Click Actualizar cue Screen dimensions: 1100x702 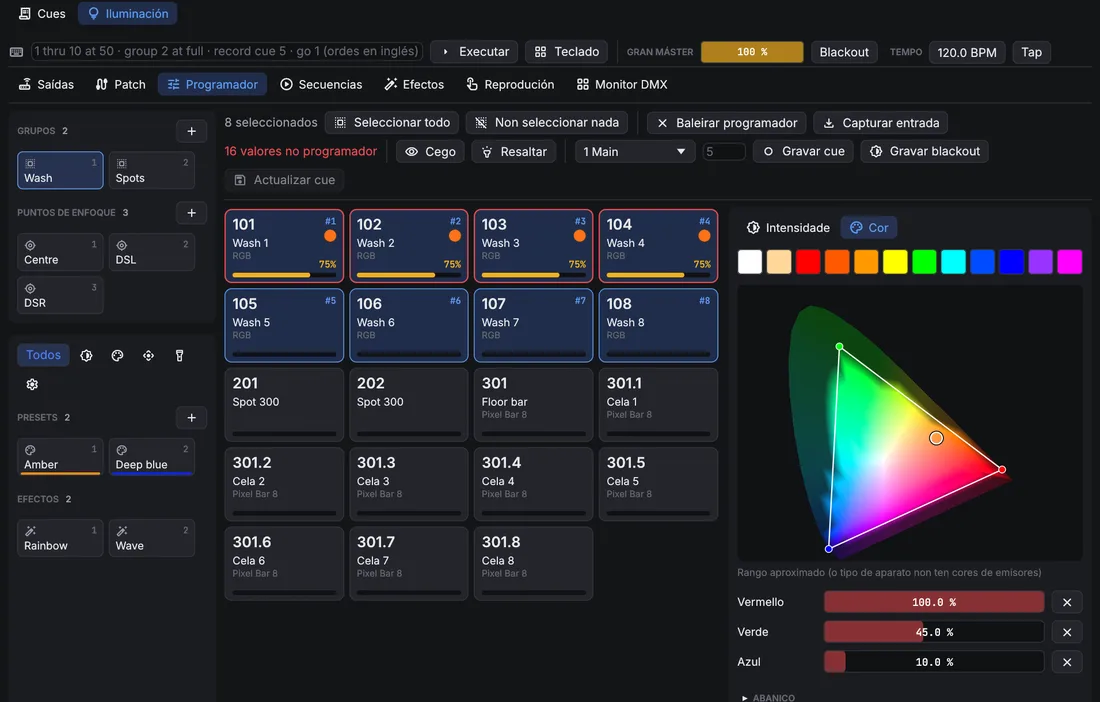[x=284, y=180]
